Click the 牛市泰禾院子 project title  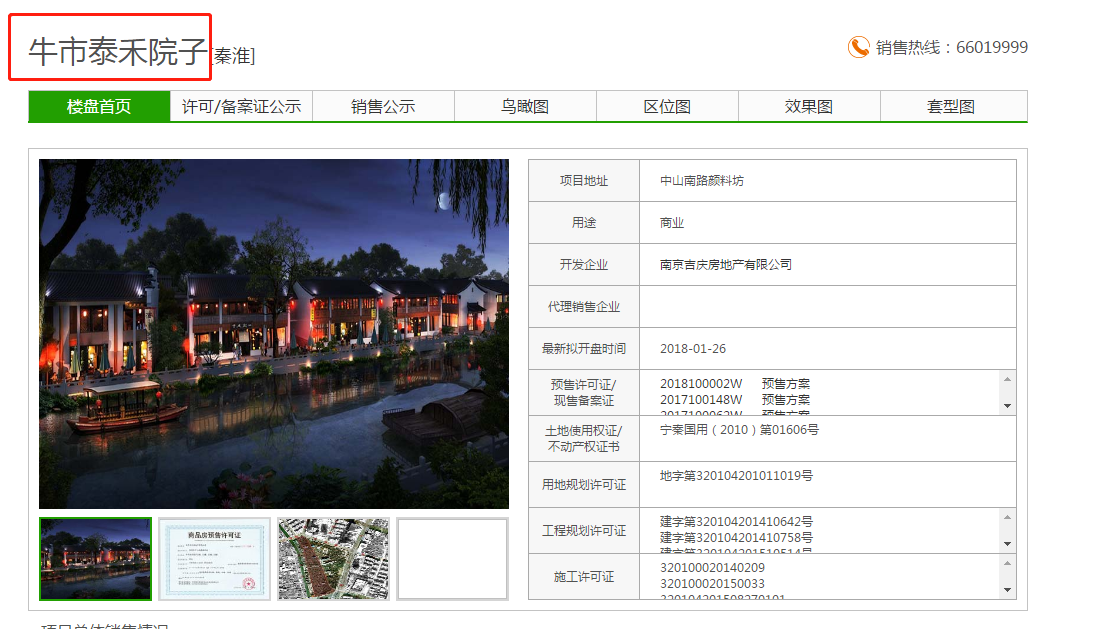(118, 52)
